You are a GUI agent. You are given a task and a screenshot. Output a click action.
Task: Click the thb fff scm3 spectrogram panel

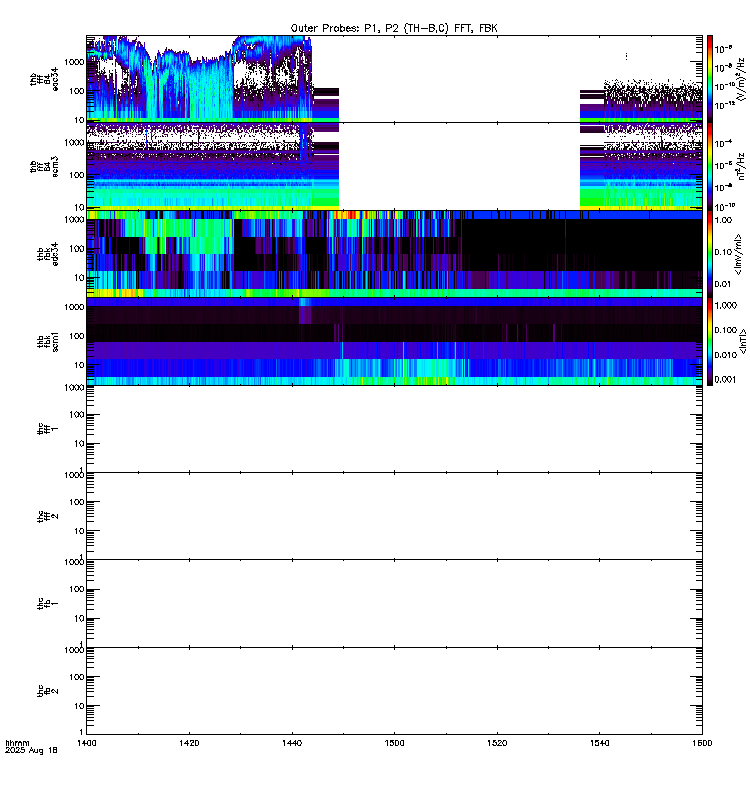tap(394, 166)
